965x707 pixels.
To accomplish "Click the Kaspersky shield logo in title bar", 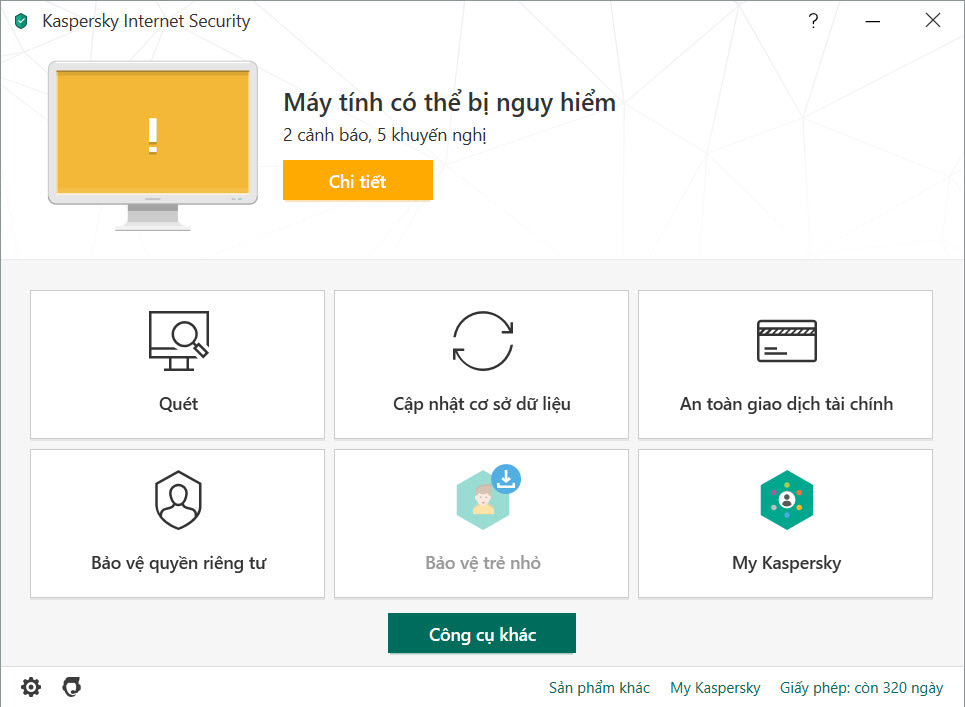I will coord(21,22).
